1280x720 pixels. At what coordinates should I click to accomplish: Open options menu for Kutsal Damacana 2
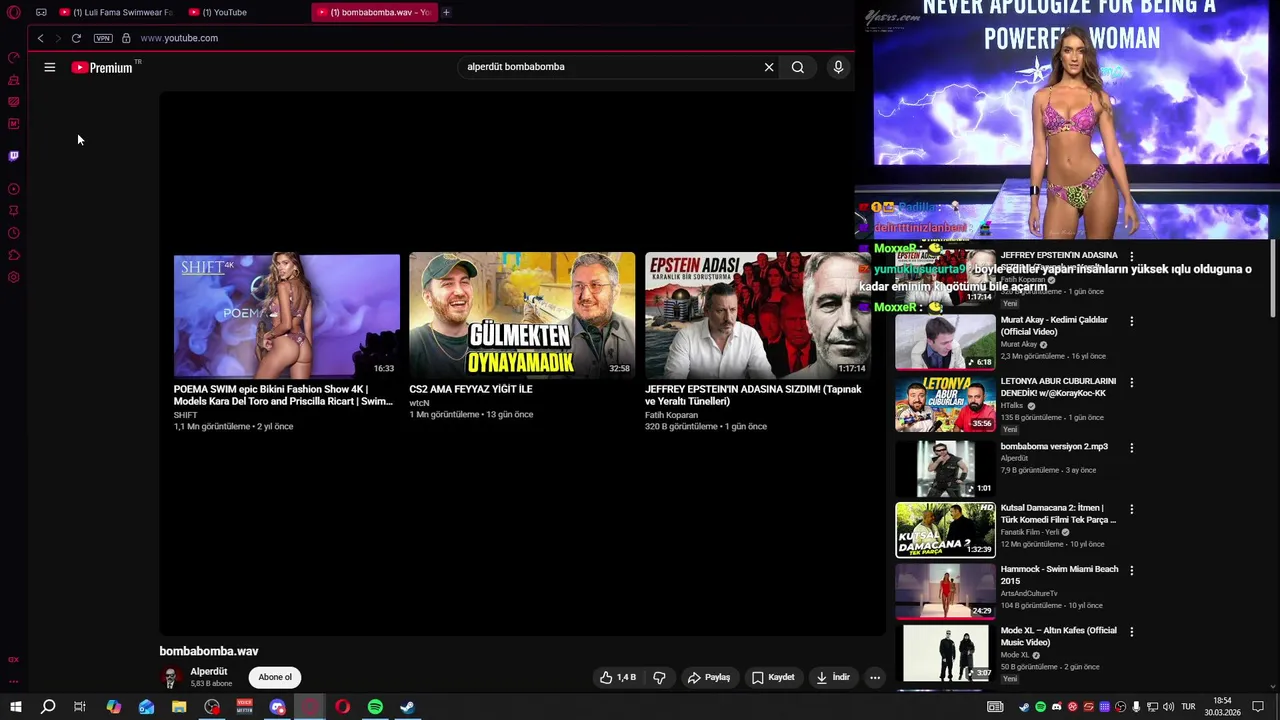point(1132,509)
